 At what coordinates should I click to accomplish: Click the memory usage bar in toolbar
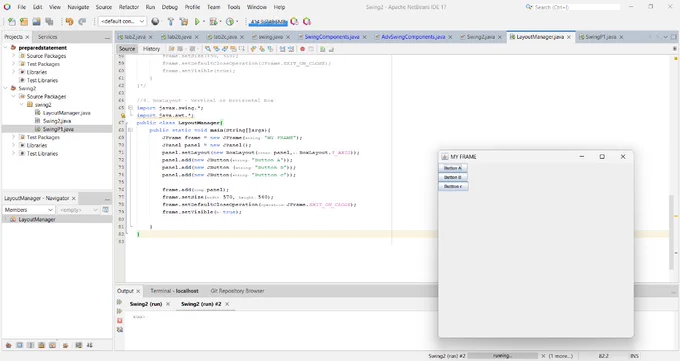[x=268, y=21]
